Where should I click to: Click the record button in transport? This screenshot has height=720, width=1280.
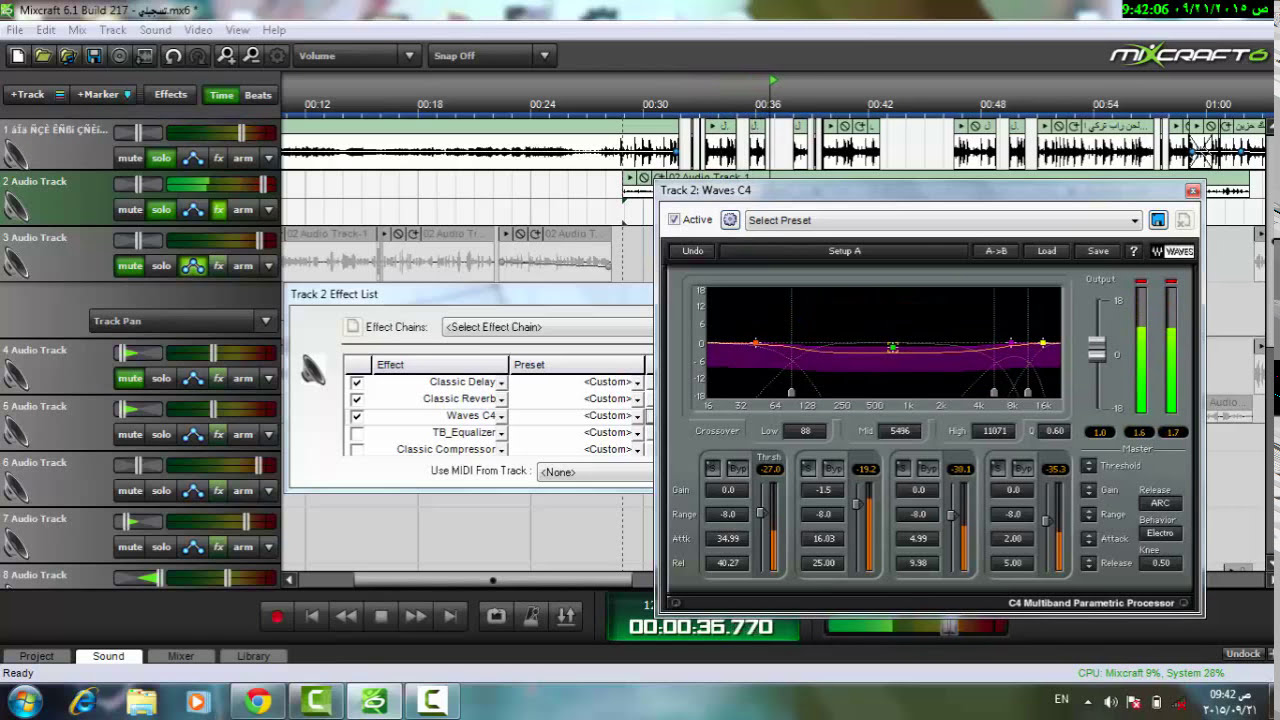pyautogui.click(x=277, y=617)
